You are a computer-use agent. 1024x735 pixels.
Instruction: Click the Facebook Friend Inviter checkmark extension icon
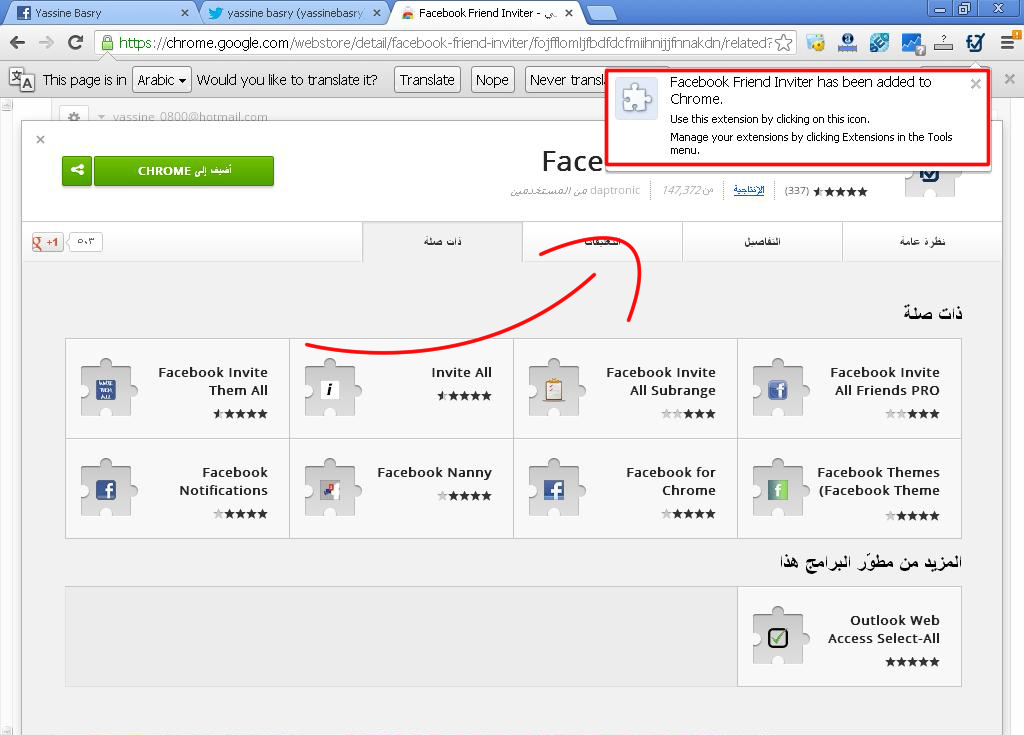point(975,43)
